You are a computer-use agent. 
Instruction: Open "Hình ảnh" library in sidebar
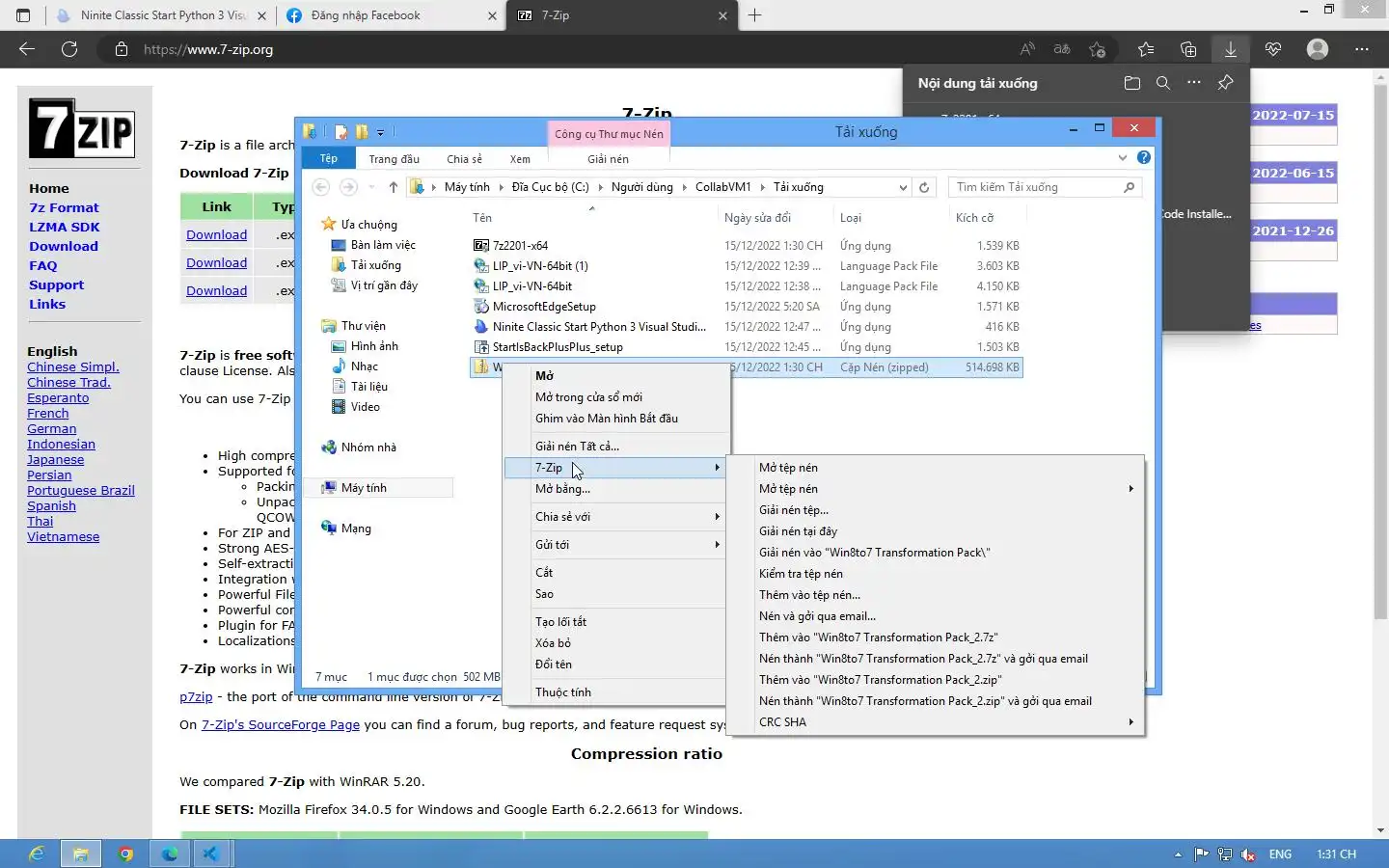point(373,346)
